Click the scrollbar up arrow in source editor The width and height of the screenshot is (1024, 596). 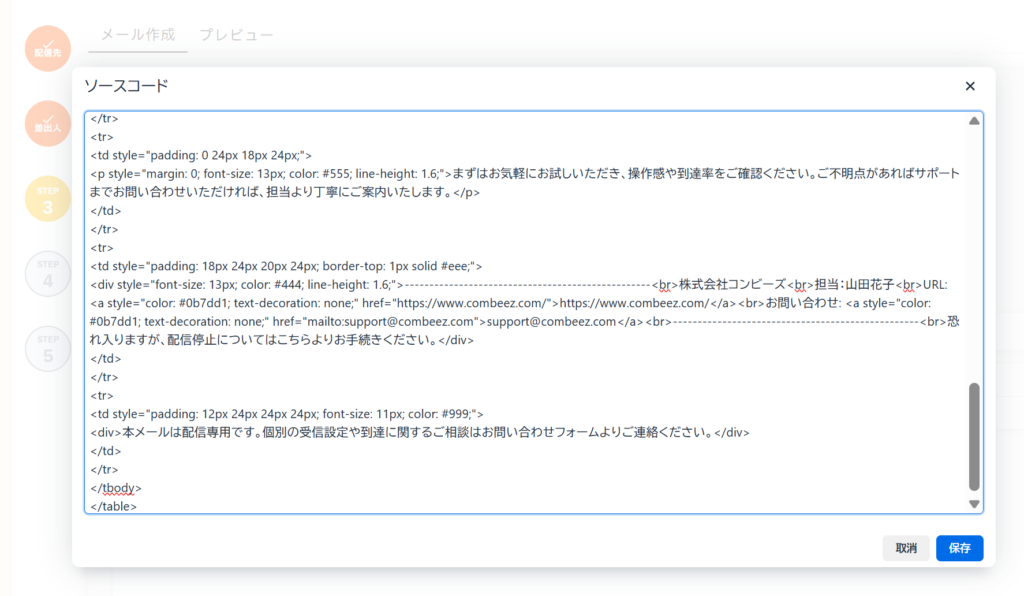[x=974, y=121]
